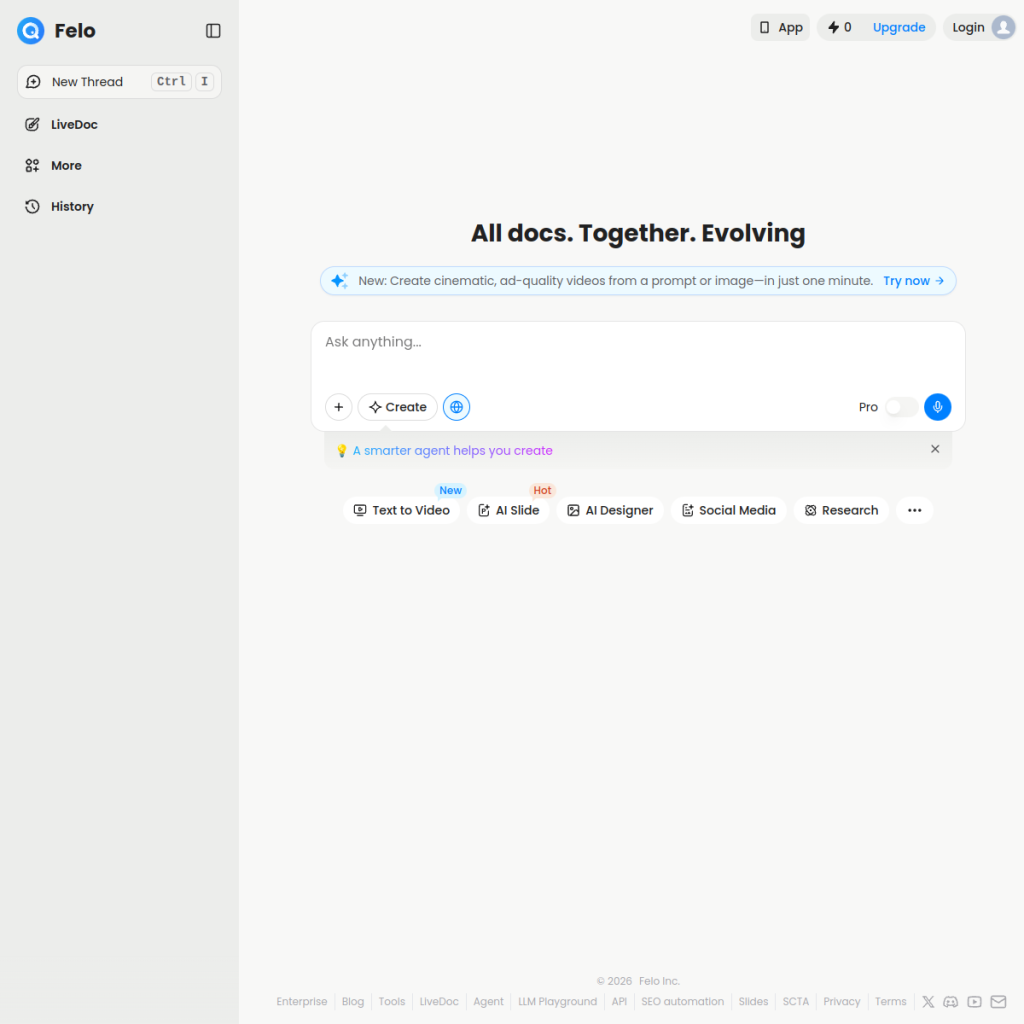Select the AI Designer chip
Image resolution: width=1024 pixels, height=1024 pixels.
(x=610, y=510)
